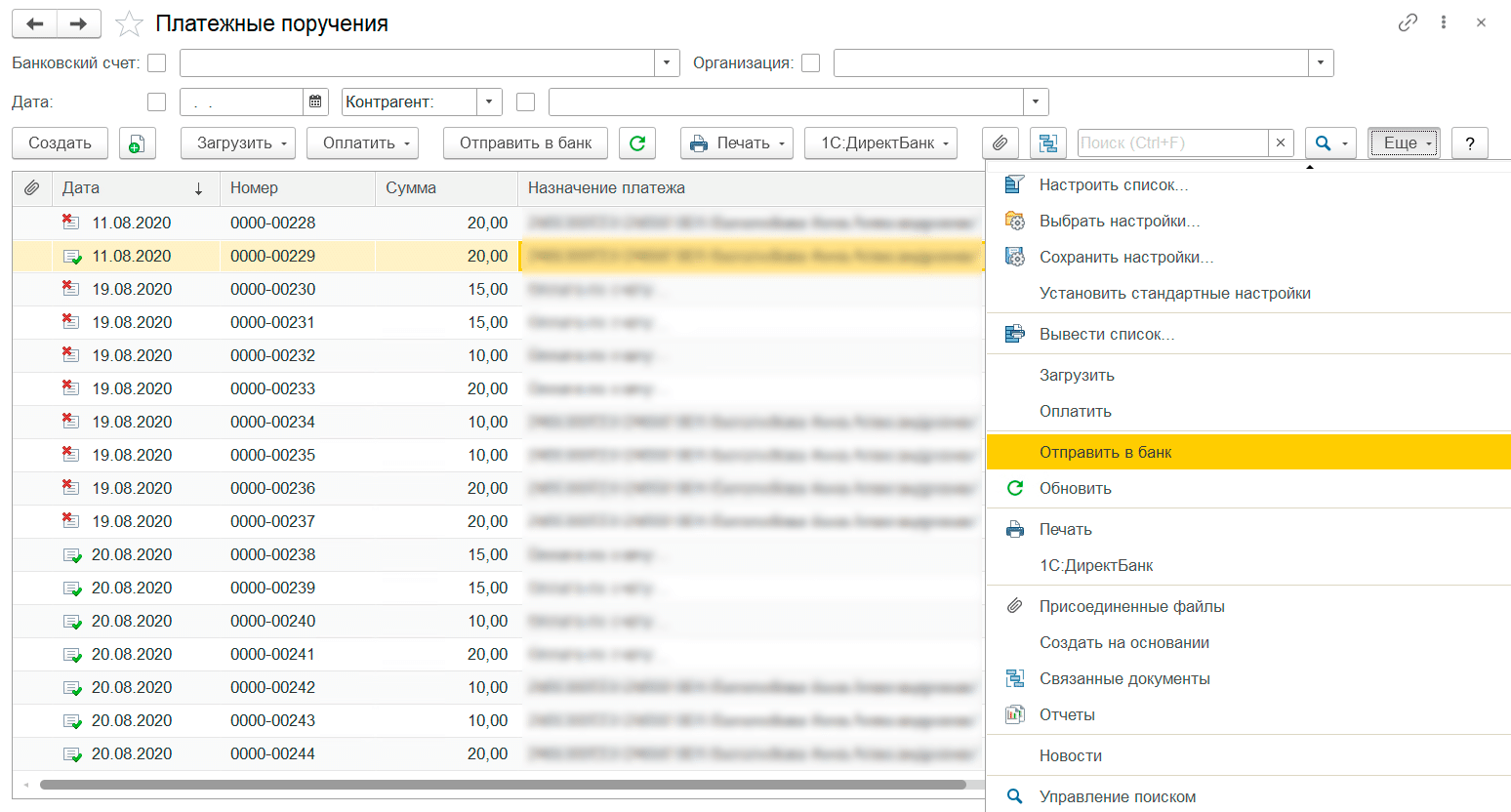Expand the Банковский счет dropdown list
Screen dimensions: 1511x812
[x=667, y=63]
